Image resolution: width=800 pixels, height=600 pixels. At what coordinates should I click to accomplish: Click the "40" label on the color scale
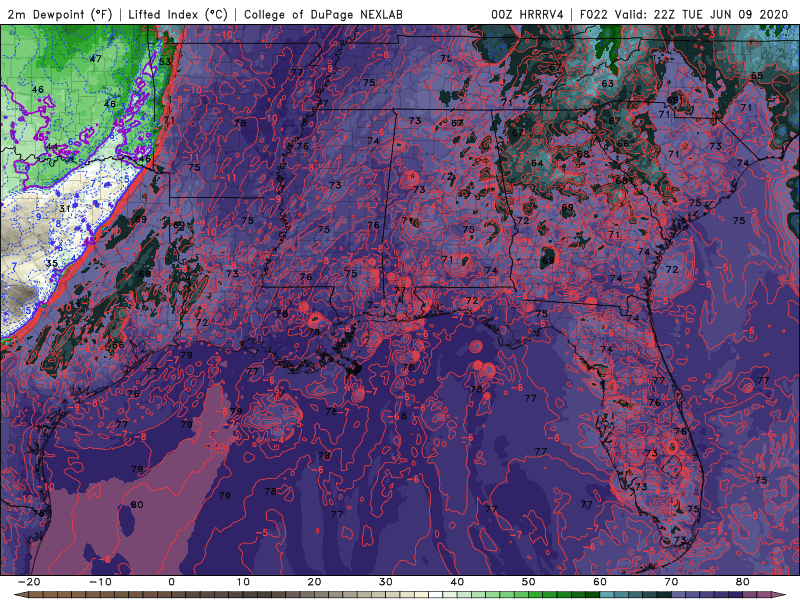457,582
